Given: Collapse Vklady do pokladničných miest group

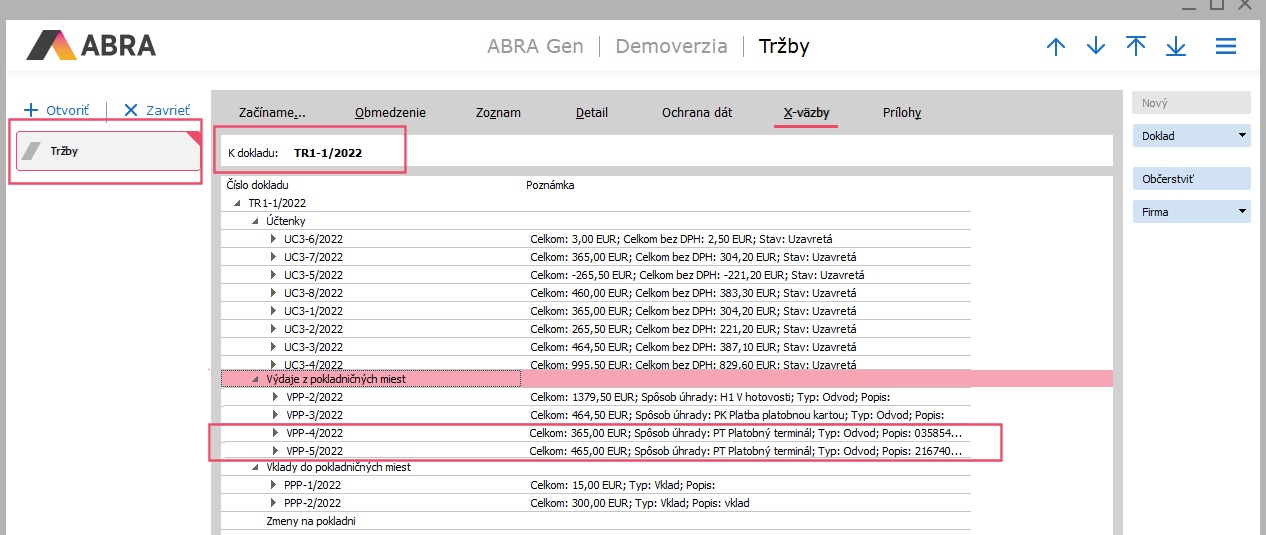Looking at the screenshot, I should (256, 467).
